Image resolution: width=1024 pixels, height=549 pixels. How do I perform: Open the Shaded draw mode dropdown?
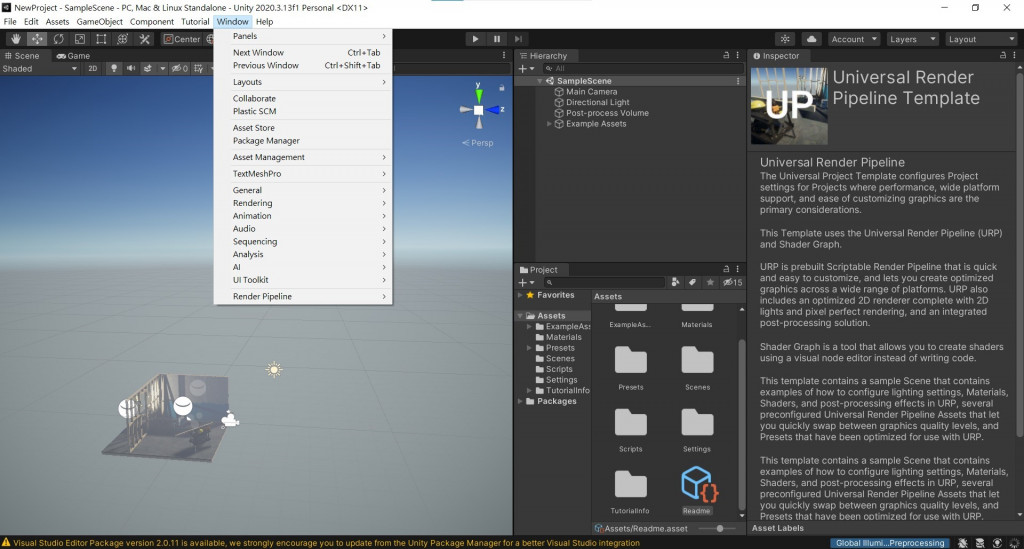tap(39, 69)
